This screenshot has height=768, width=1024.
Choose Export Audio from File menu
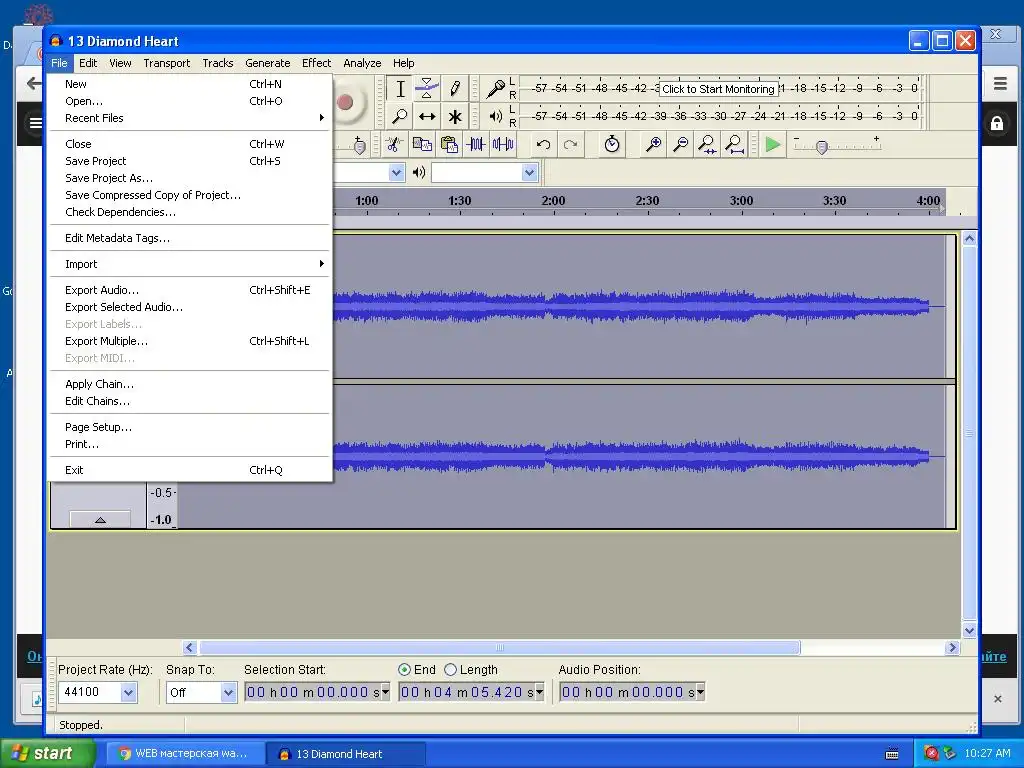click(x=191, y=290)
